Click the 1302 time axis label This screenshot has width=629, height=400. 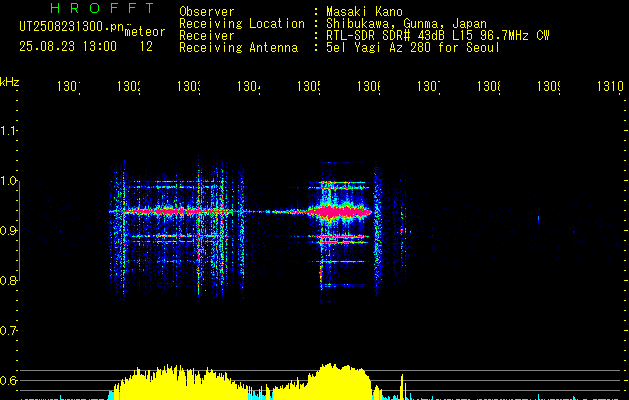coord(129,86)
